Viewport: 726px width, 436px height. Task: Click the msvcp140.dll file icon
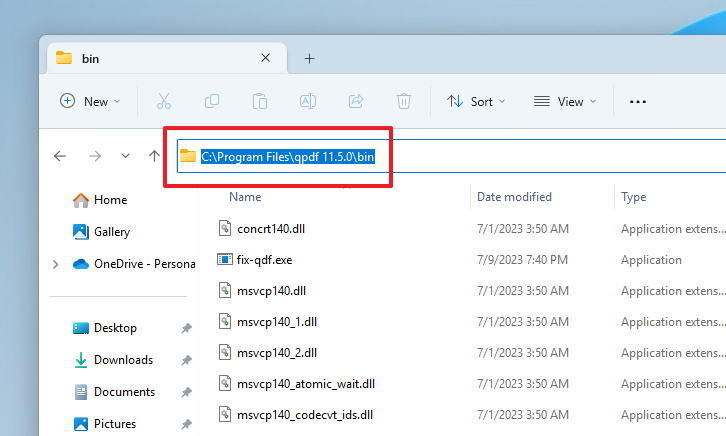(x=225, y=290)
